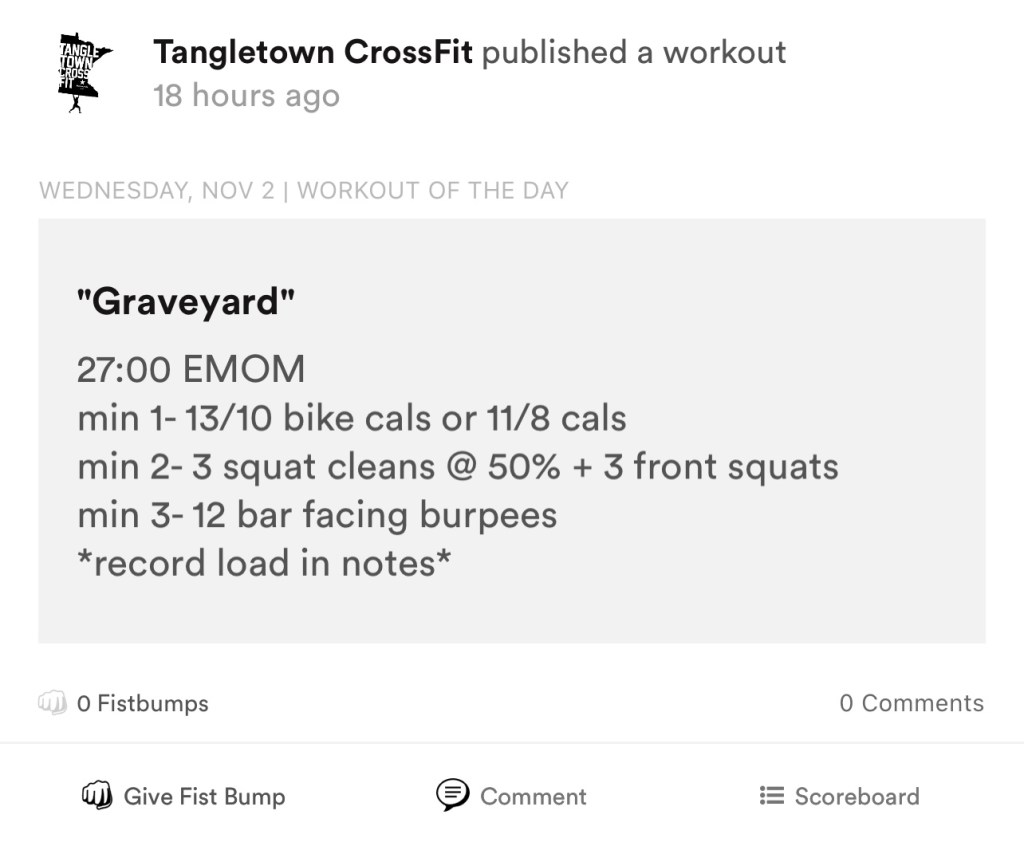Click the Workout of the Day date header

303,190
